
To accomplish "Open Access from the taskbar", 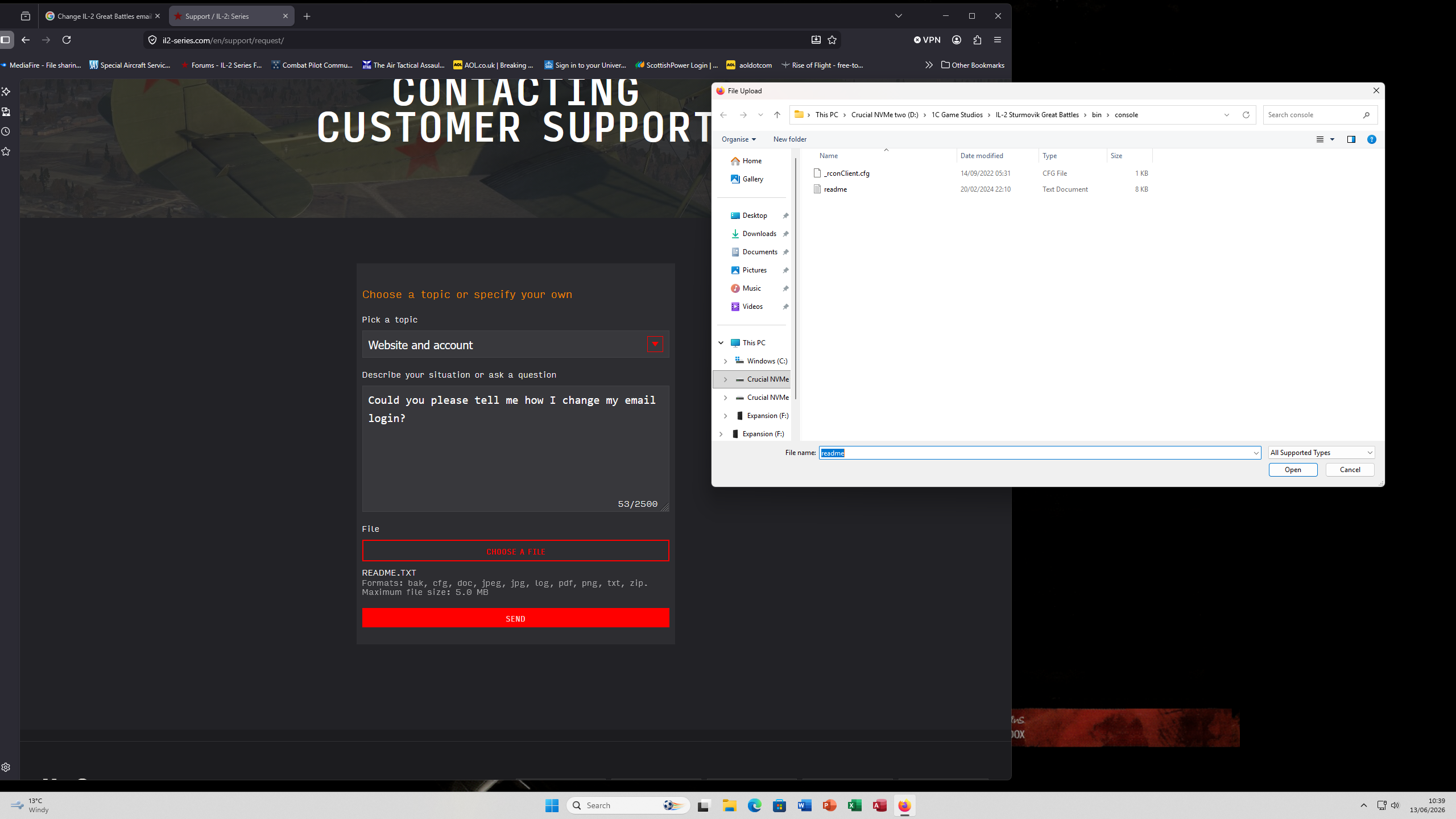I will 879,805.
